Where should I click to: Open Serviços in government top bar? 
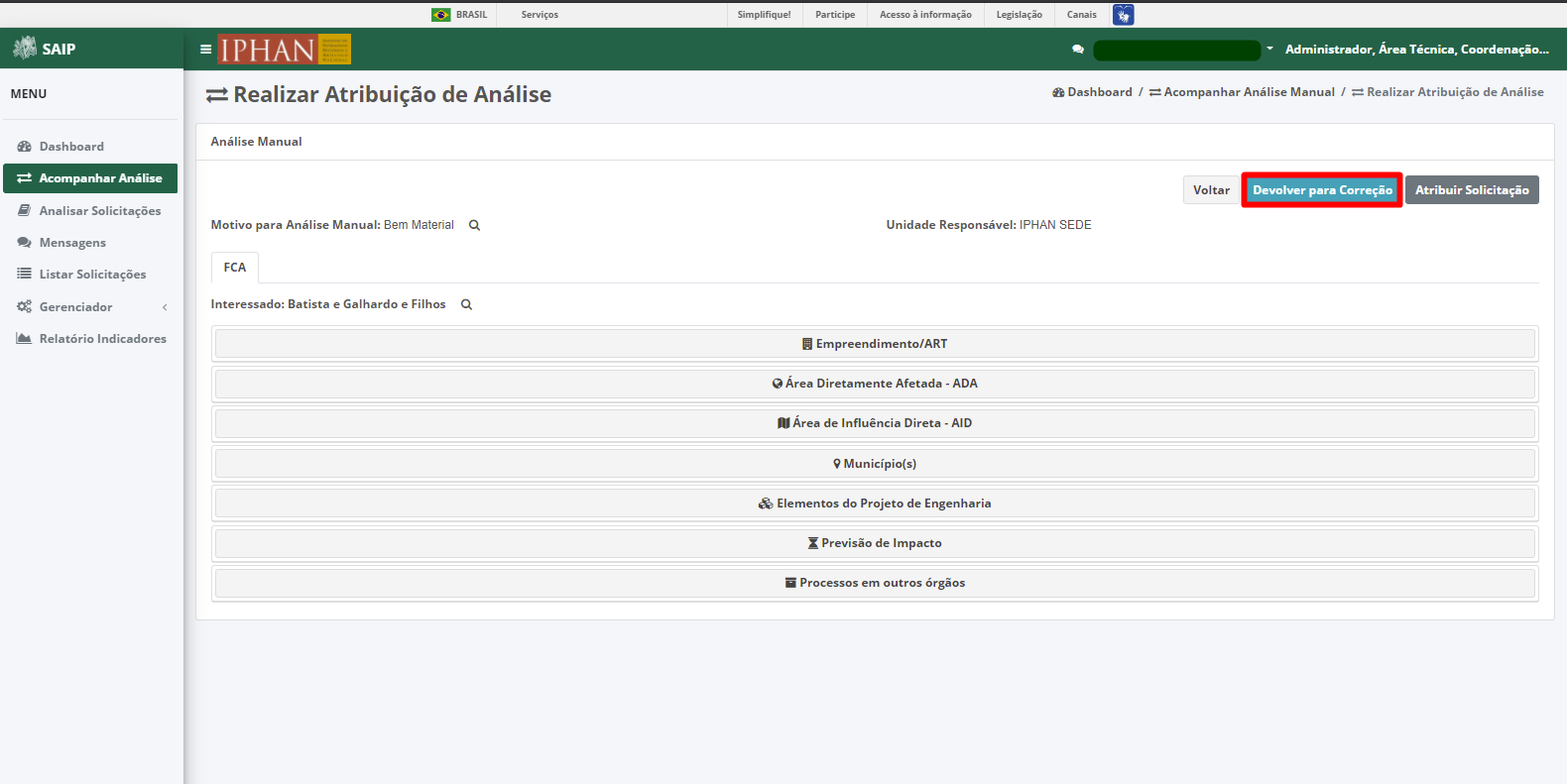540,15
